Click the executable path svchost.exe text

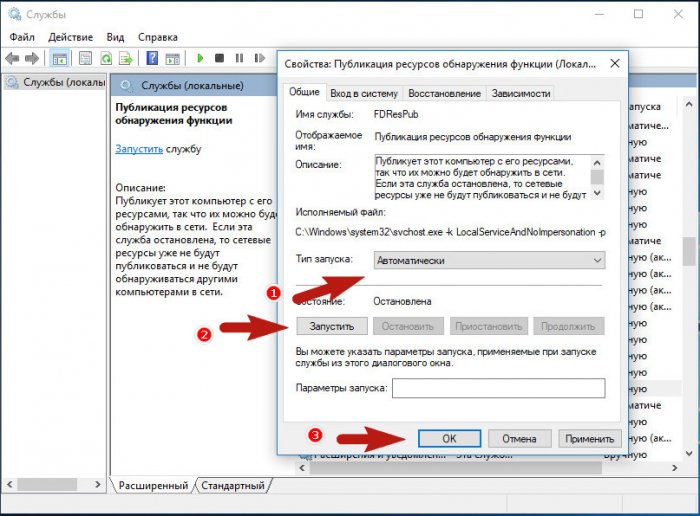(450, 232)
